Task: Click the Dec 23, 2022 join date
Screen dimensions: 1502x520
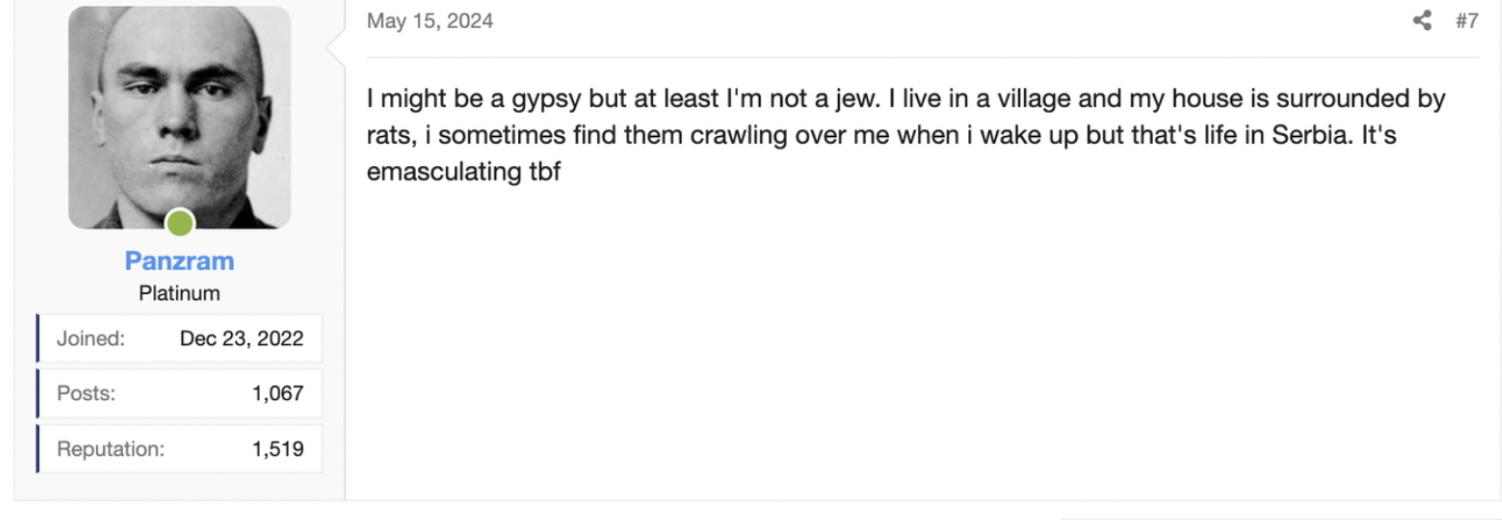Action: pos(241,338)
